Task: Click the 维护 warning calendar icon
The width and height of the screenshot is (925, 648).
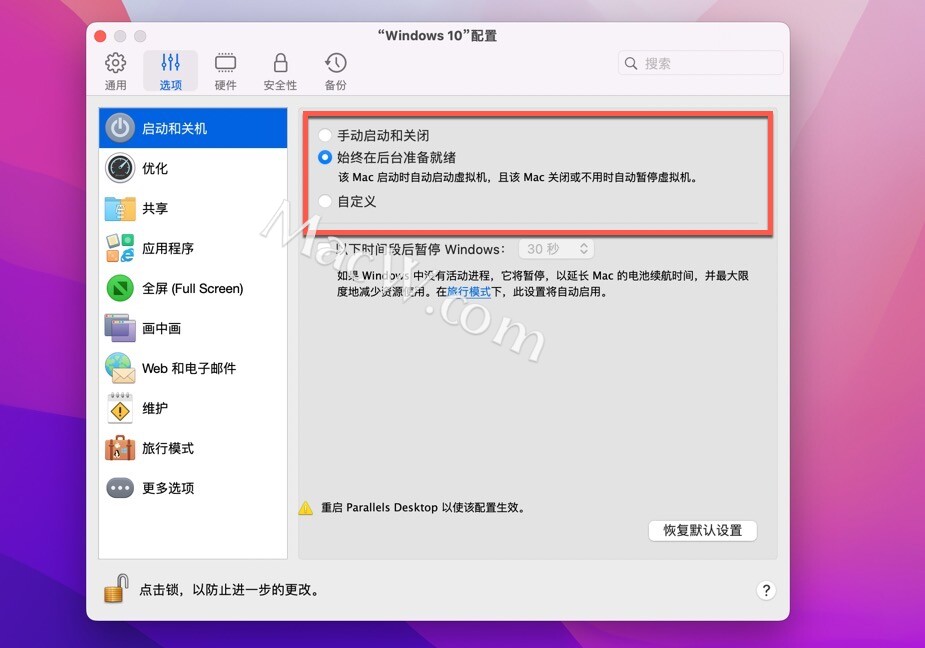Action: click(x=120, y=408)
